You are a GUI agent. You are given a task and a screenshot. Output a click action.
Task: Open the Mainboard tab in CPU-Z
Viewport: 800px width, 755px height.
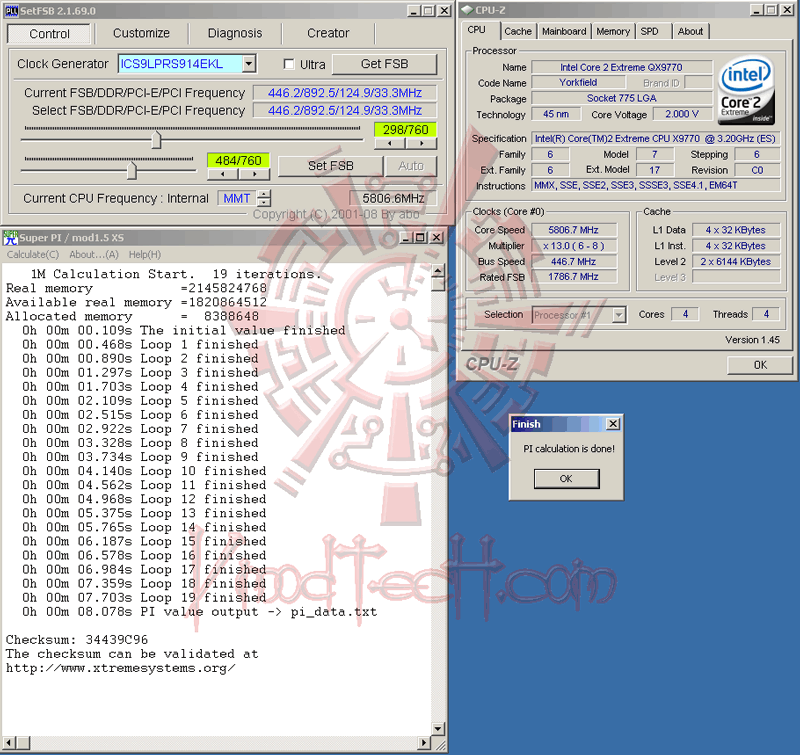coord(564,32)
